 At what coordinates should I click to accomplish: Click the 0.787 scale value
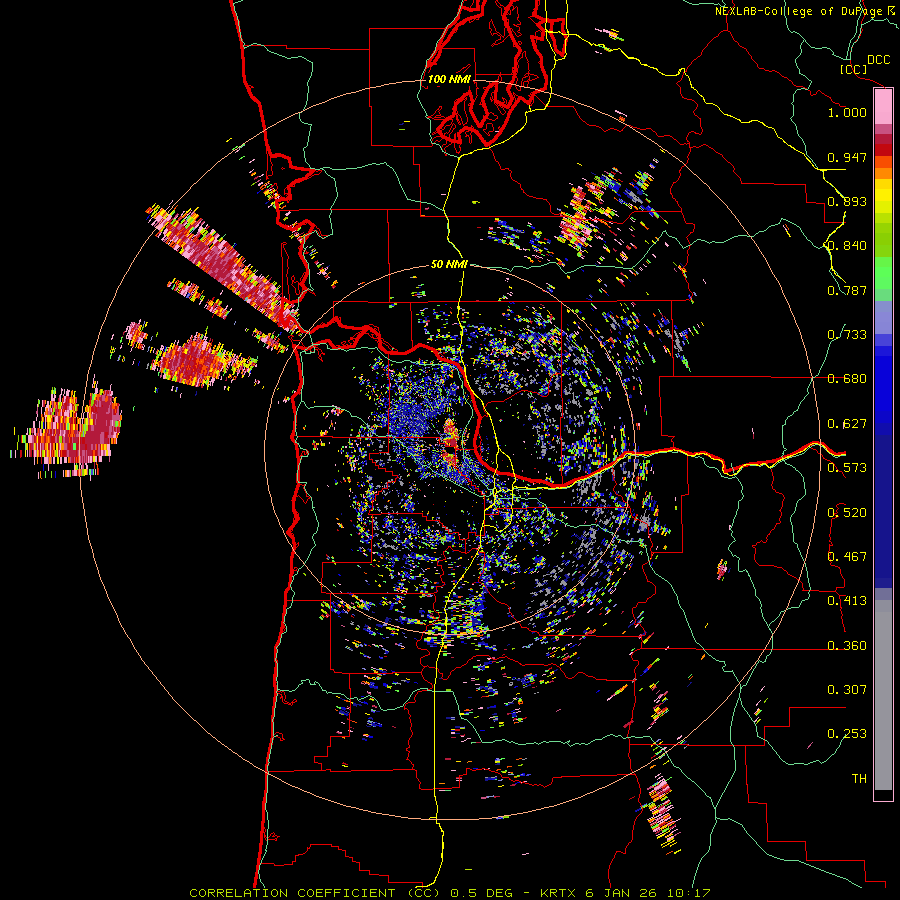[847, 290]
